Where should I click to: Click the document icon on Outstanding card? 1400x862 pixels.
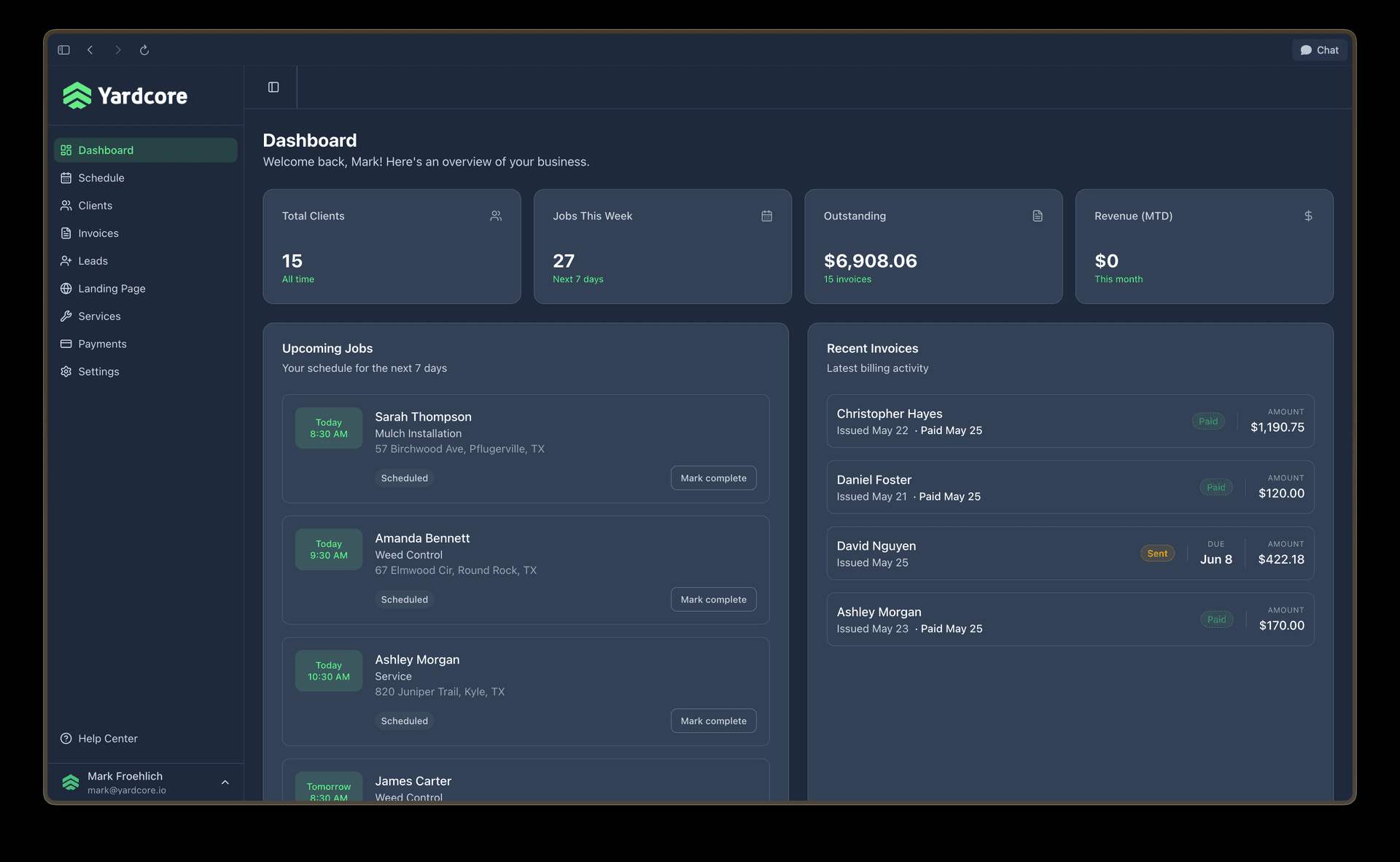1038,216
